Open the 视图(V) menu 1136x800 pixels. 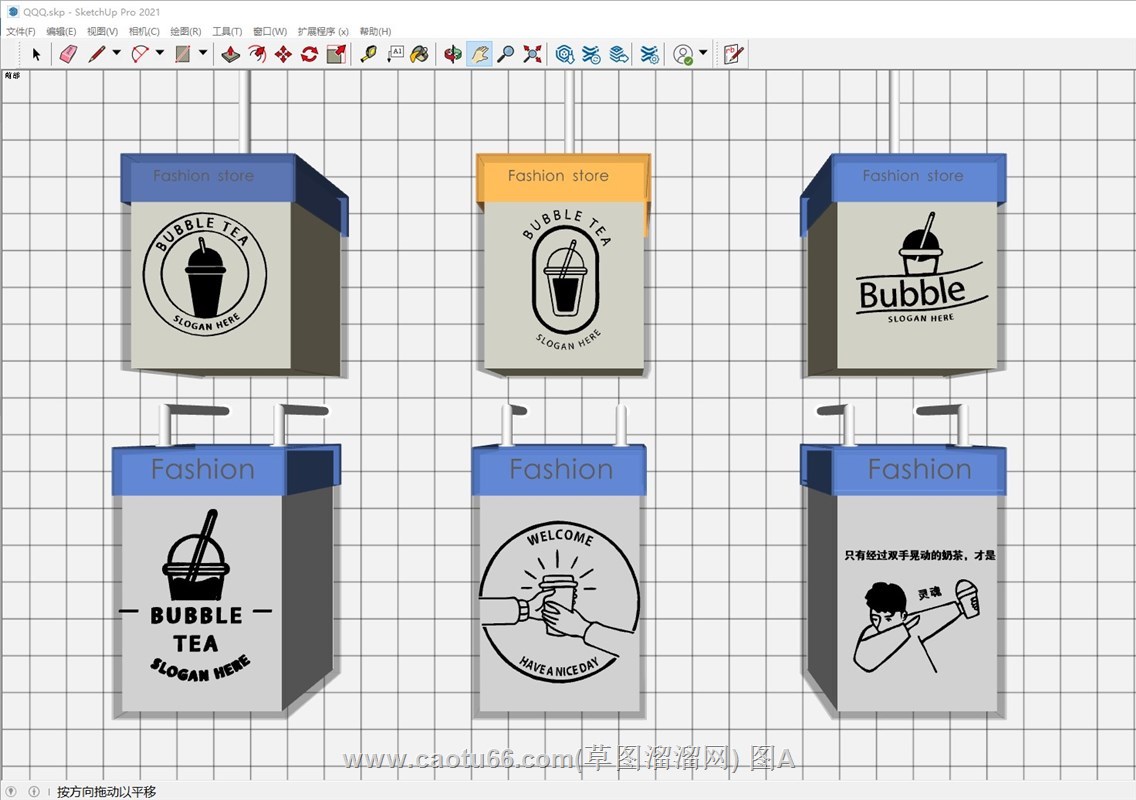tap(102, 31)
